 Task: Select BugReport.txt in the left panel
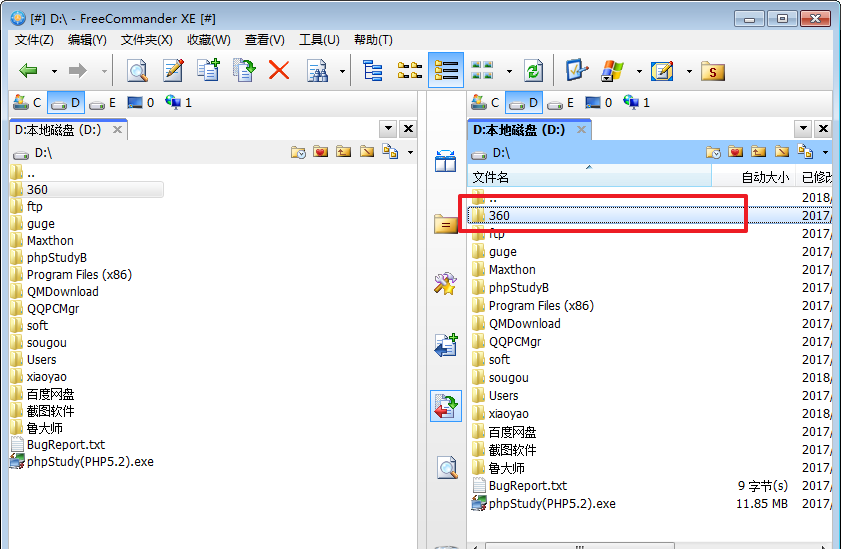[65, 444]
